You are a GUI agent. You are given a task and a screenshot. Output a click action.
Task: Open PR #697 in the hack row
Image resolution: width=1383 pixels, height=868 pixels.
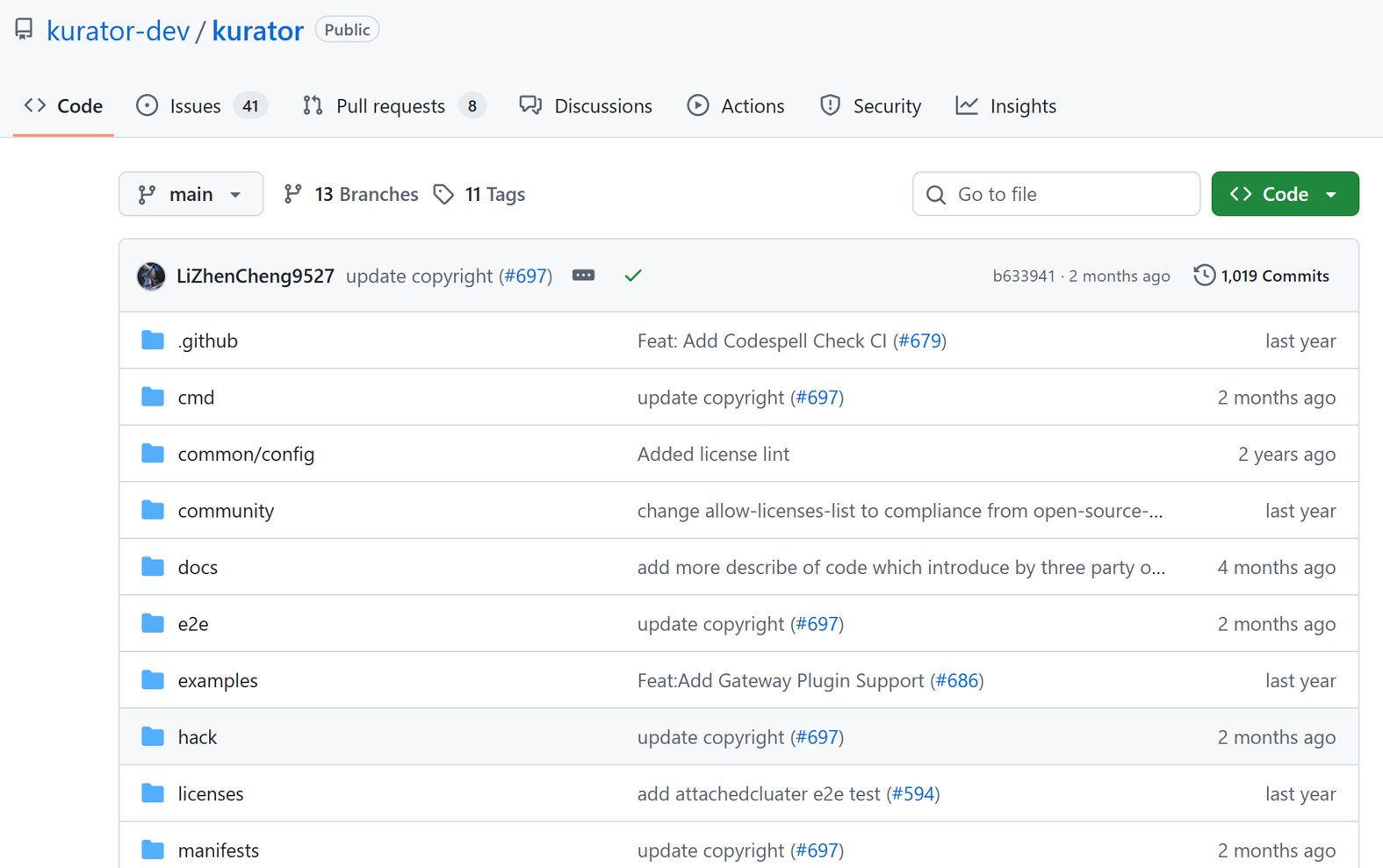click(x=817, y=737)
